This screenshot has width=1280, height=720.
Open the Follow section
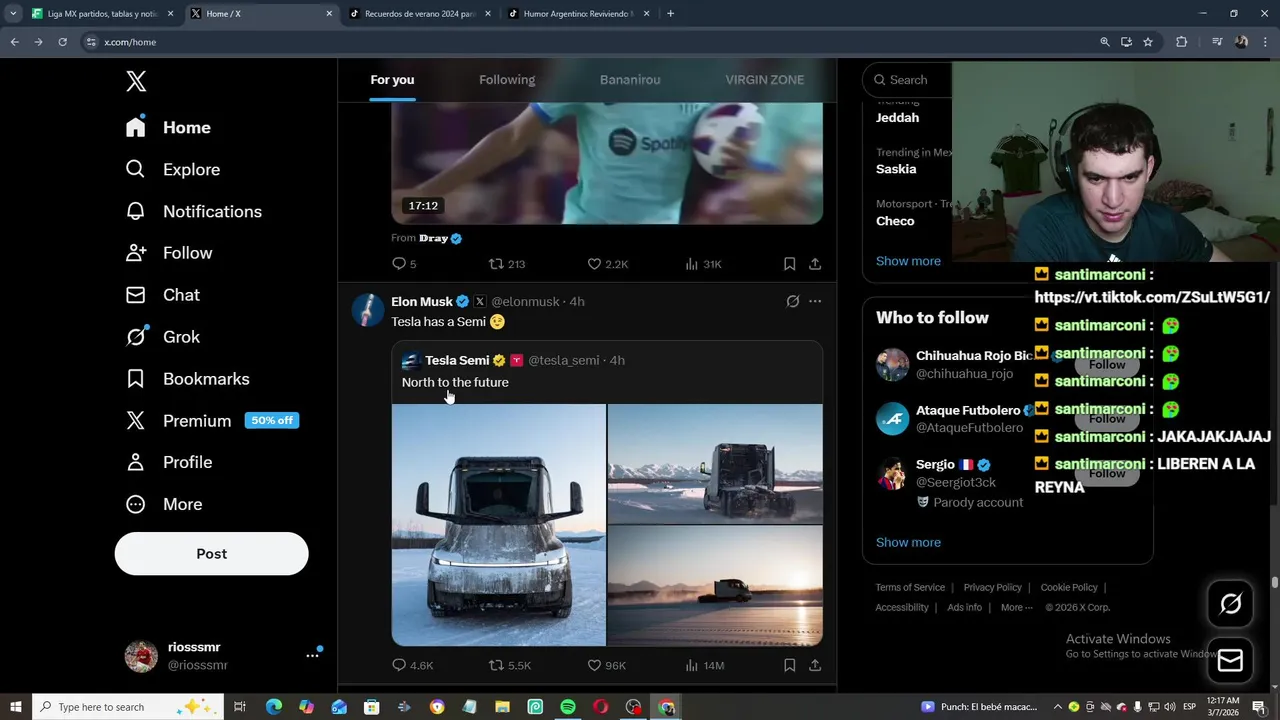168,253
